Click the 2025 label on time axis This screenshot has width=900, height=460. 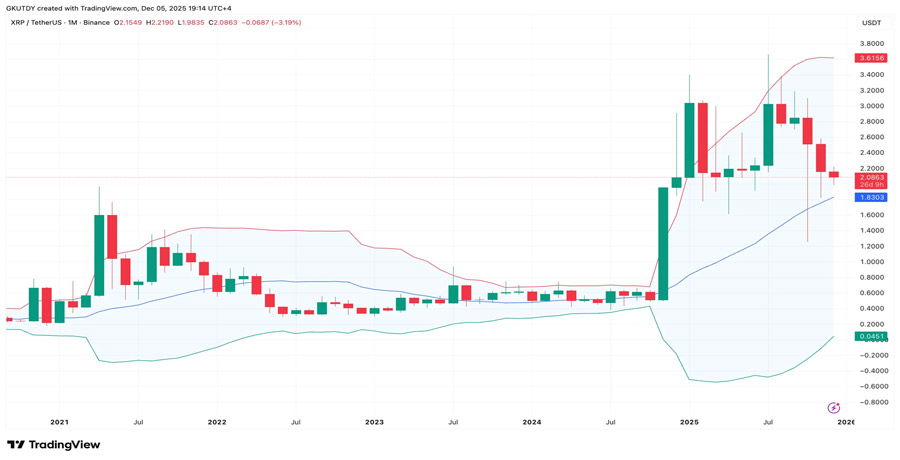point(688,422)
